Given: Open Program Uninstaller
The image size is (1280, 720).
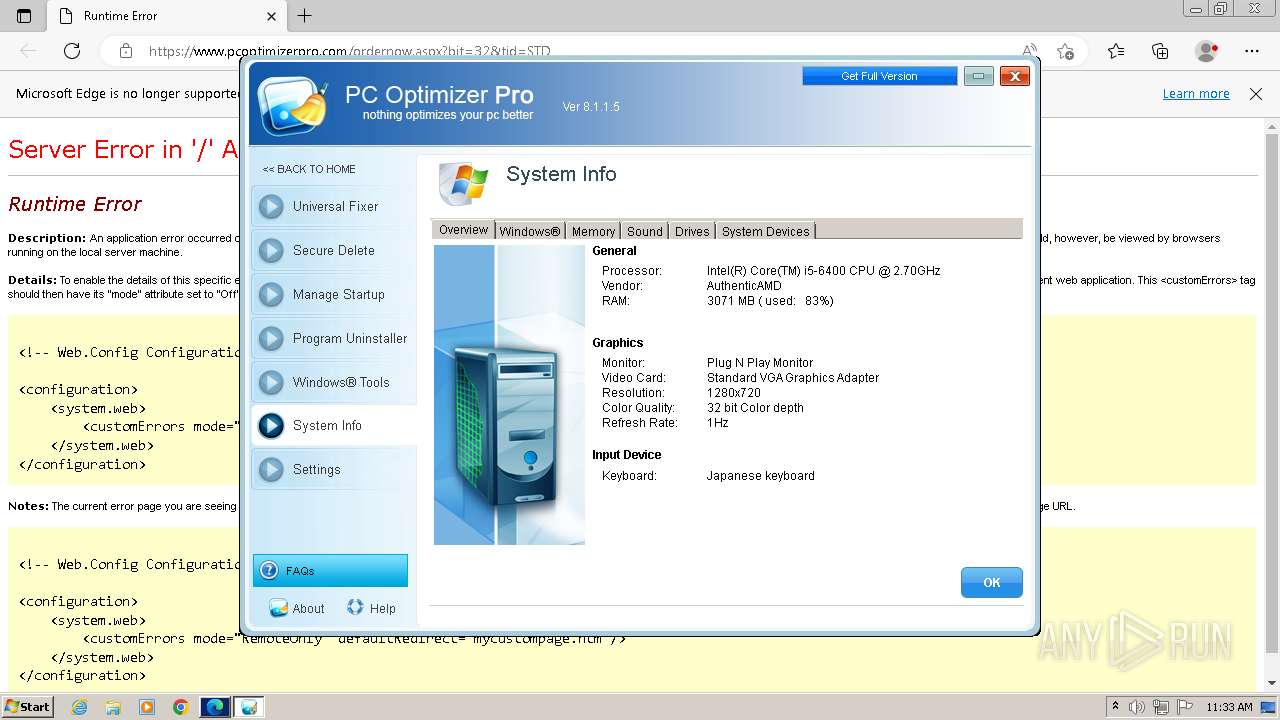Looking at the screenshot, I should [333, 339].
